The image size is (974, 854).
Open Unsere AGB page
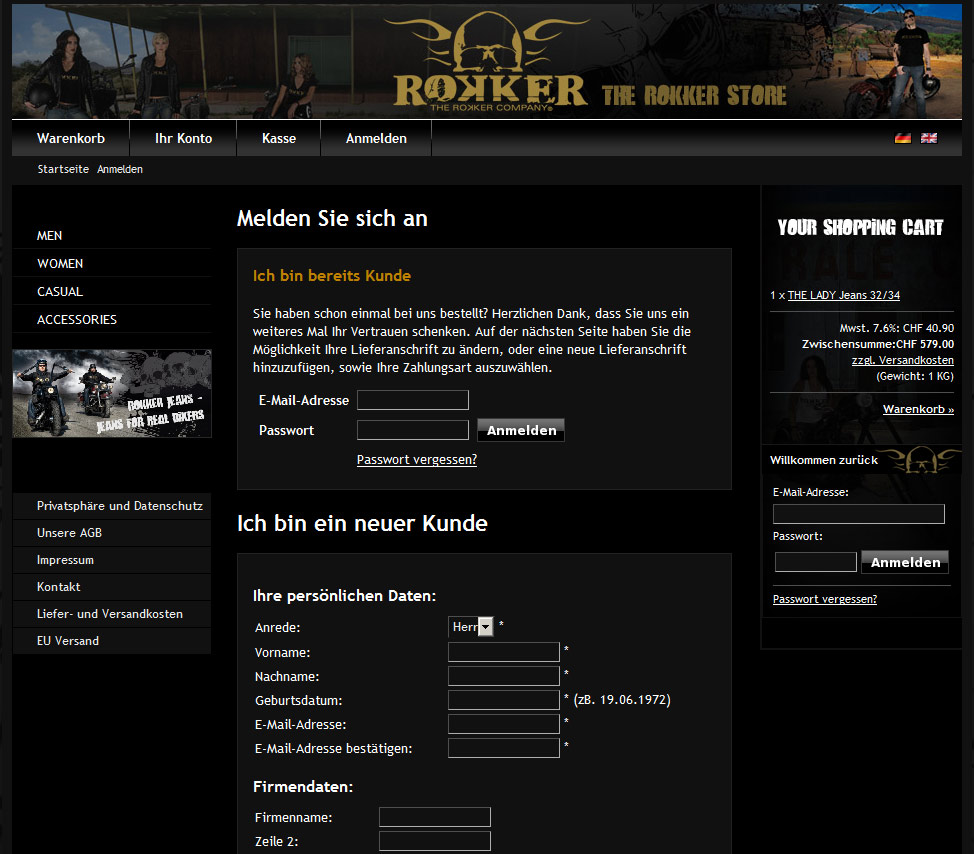pos(112,533)
